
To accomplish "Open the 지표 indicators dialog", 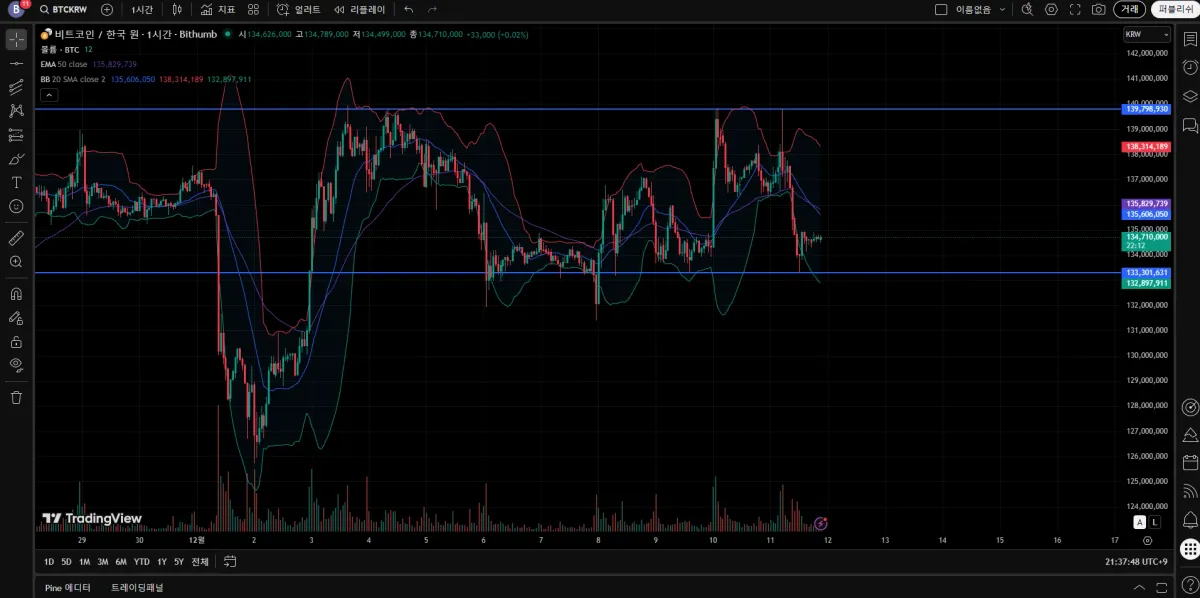I will coord(218,9).
